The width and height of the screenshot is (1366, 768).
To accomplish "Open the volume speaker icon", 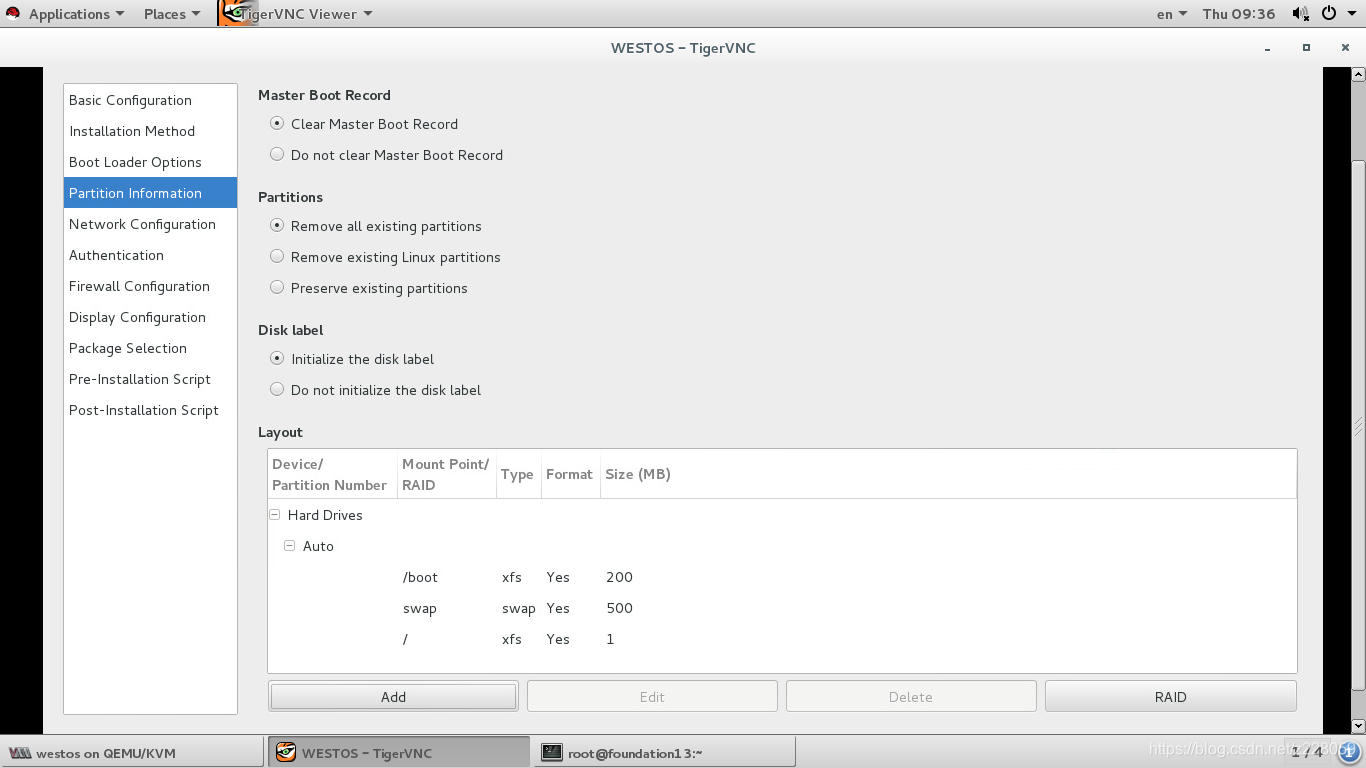I will (x=1300, y=14).
